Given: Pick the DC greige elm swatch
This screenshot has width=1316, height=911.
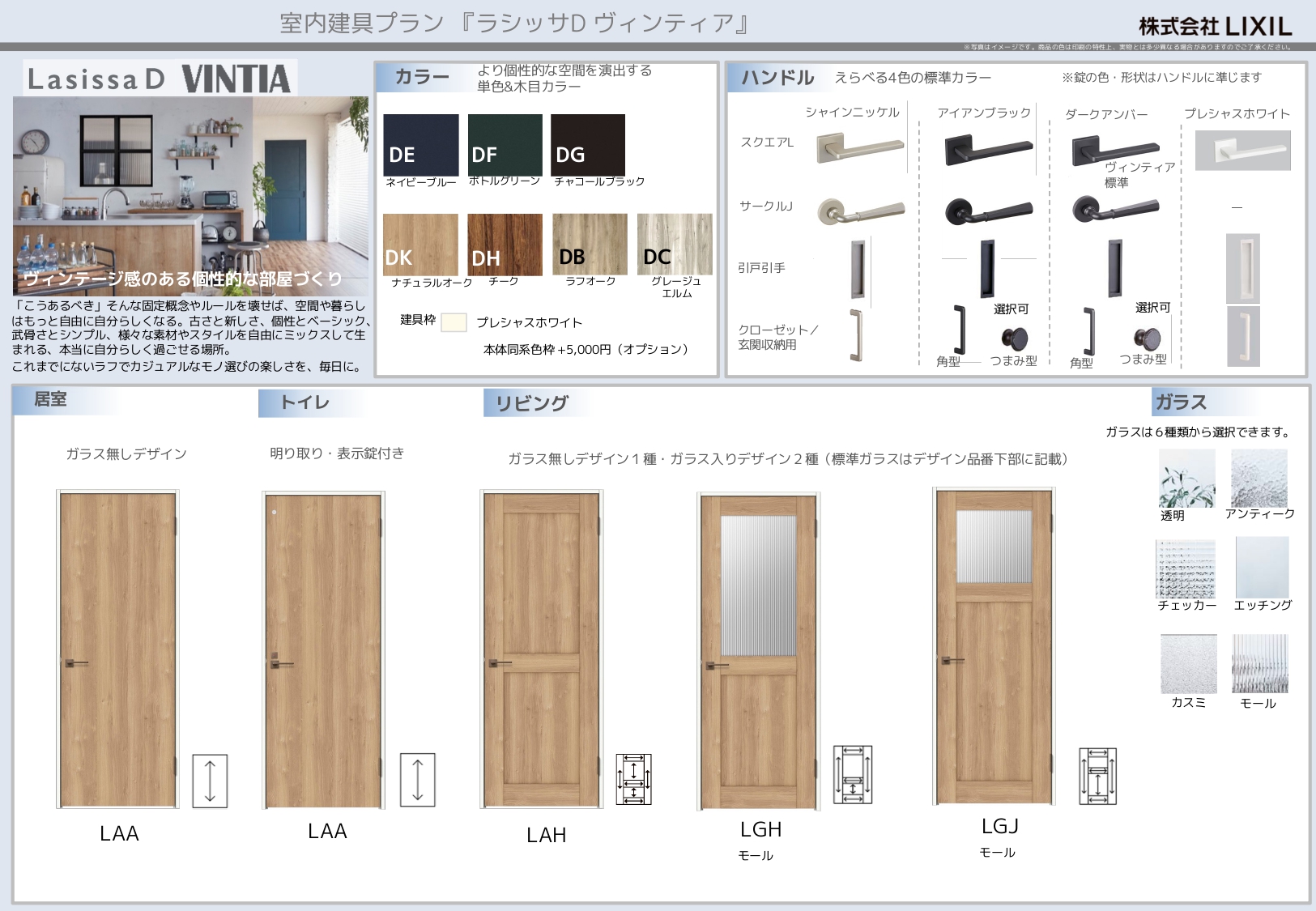Looking at the screenshot, I should (x=675, y=245).
